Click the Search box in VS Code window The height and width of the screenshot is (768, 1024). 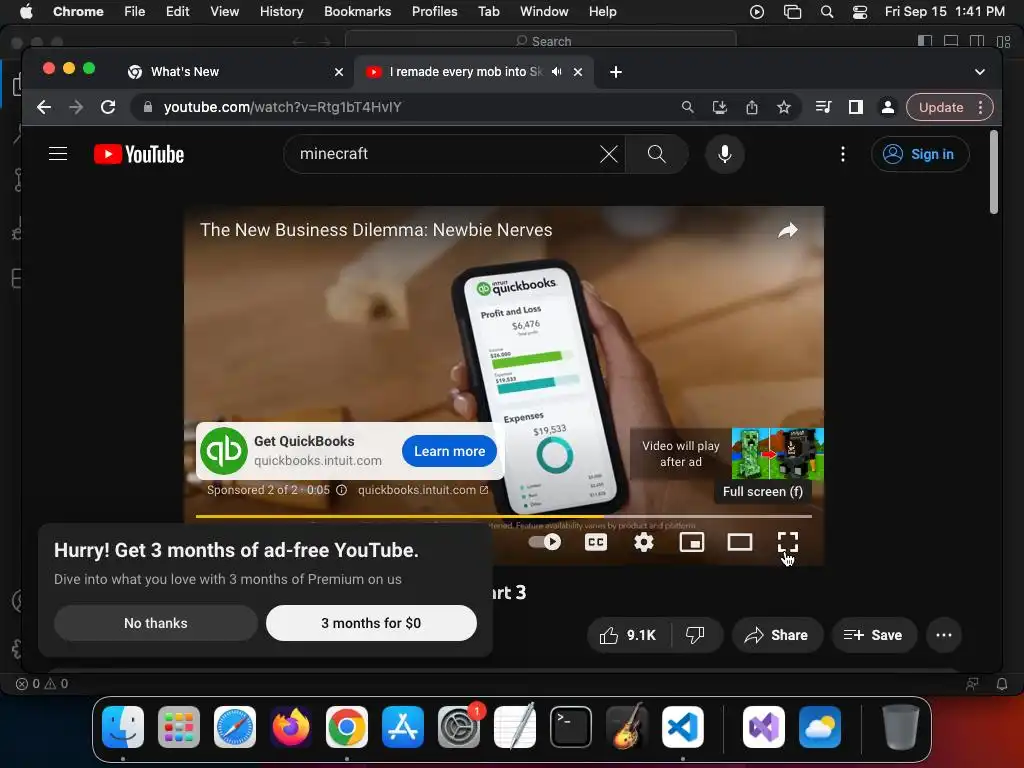[541, 40]
